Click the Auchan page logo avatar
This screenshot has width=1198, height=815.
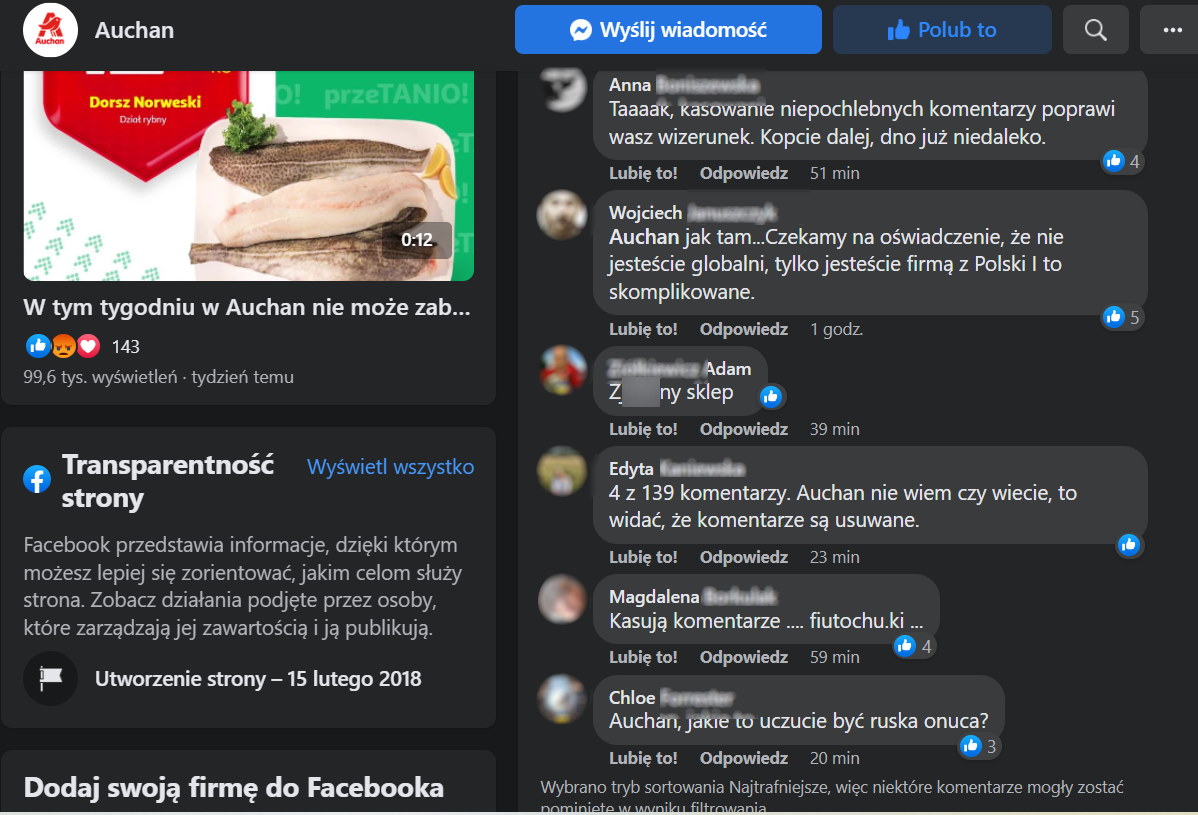(x=50, y=30)
